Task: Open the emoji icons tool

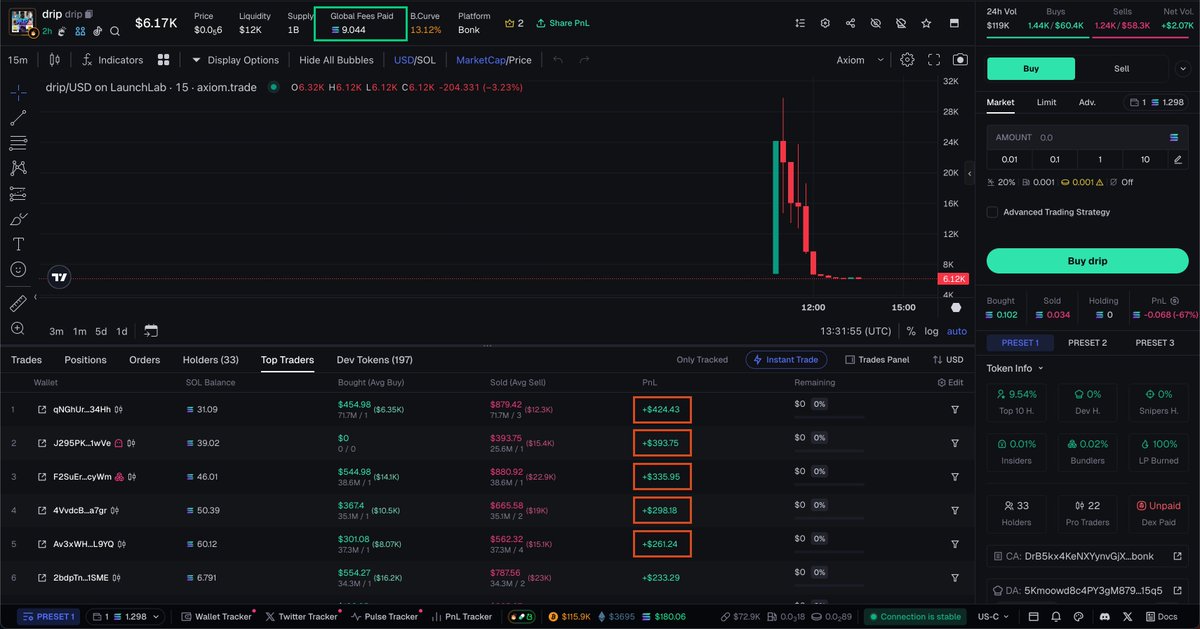Action: (18, 269)
